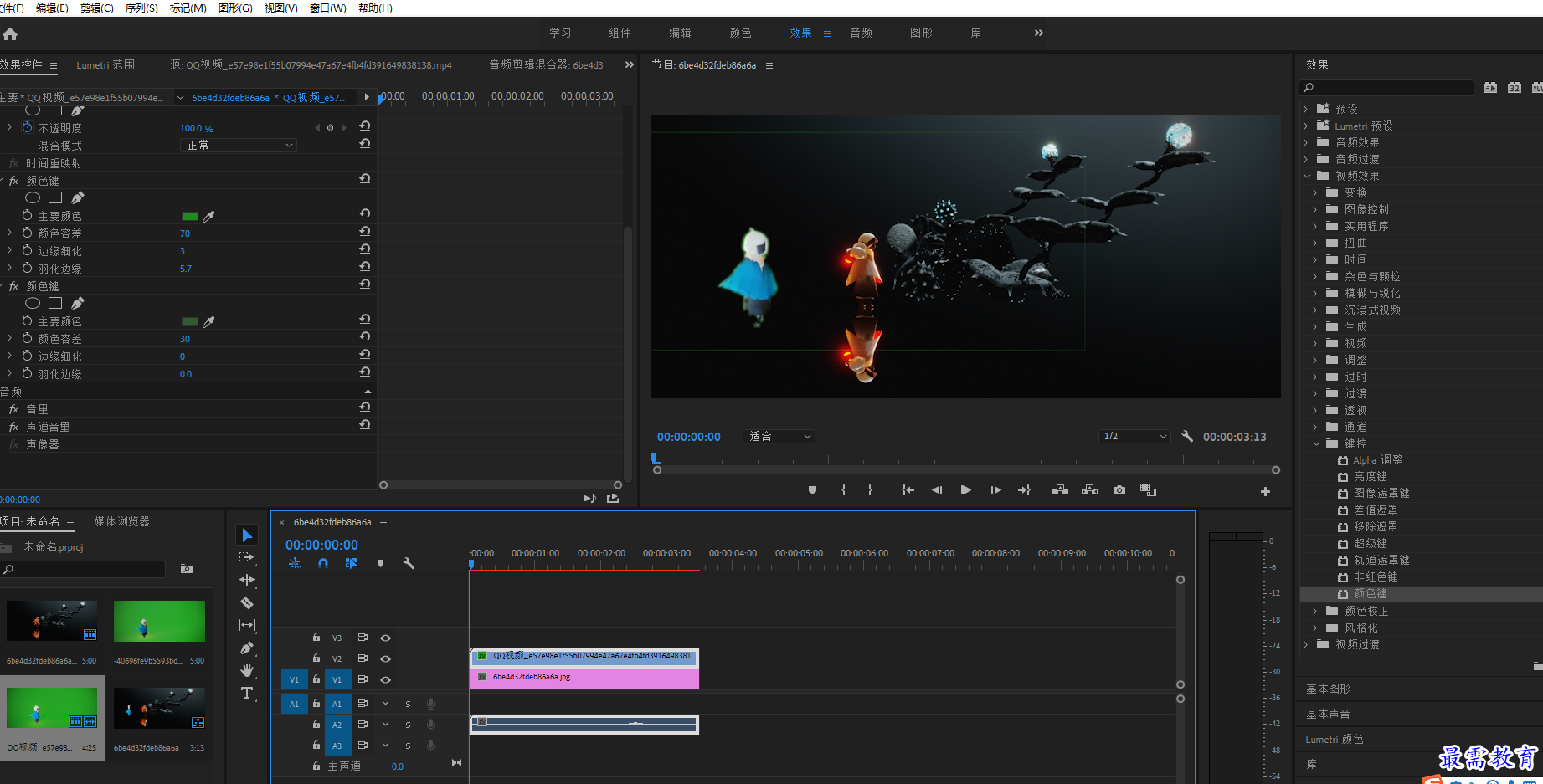Screen dimensions: 1543x784
Task: Open the 窗口(W) menu
Action: [327, 8]
